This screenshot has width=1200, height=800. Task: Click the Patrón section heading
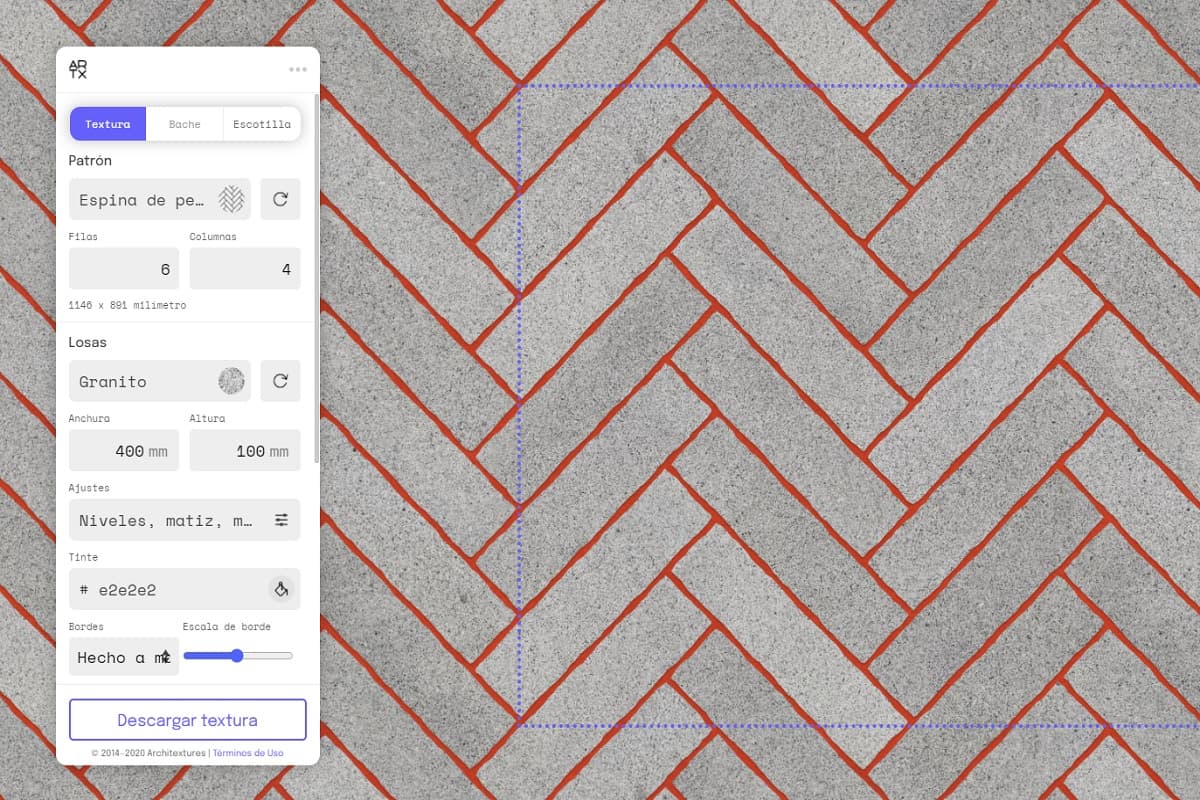(x=90, y=160)
